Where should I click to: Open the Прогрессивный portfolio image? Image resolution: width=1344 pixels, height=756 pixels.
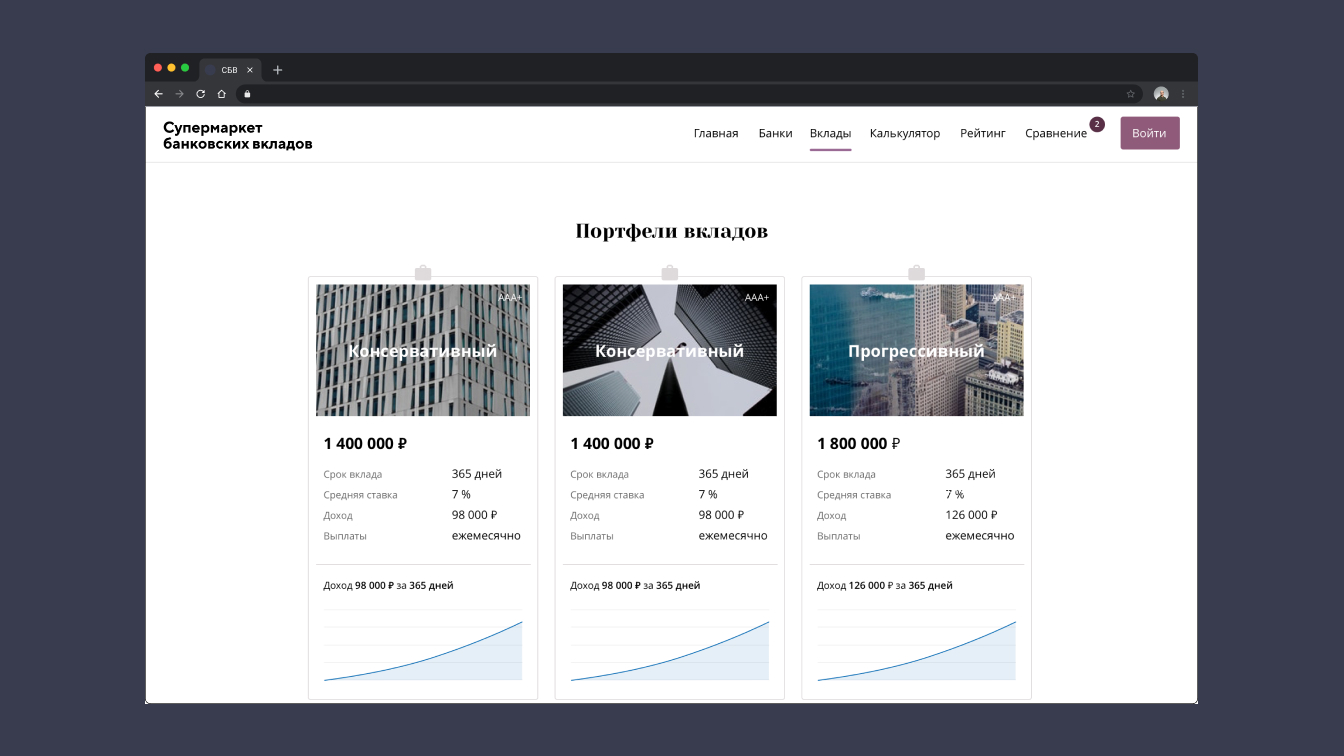tap(916, 350)
